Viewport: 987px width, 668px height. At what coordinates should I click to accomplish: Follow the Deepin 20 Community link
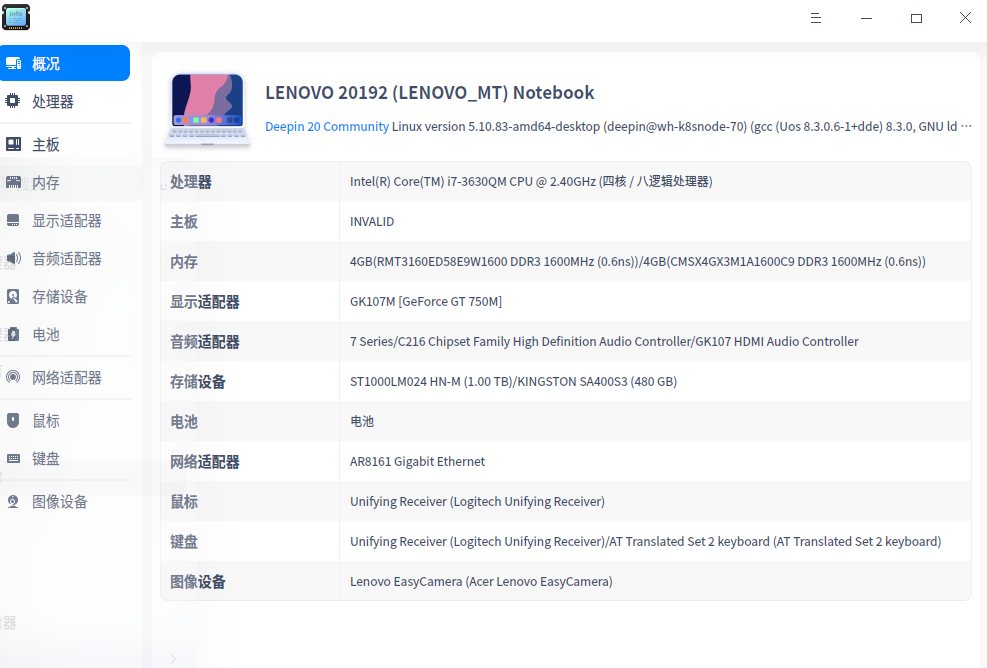(x=327, y=127)
